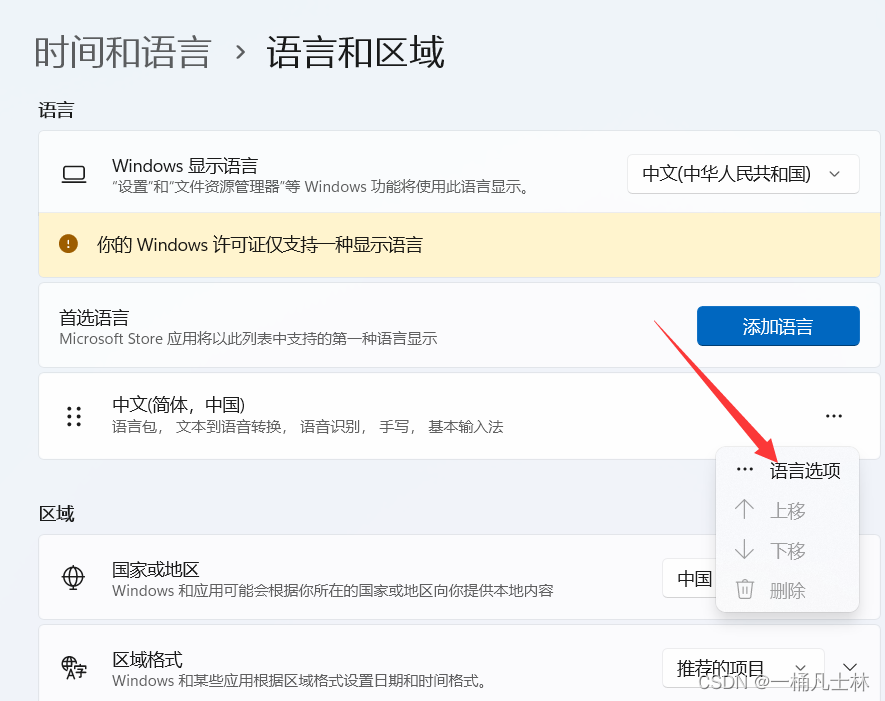Click the 国家或地区 label
This screenshot has width=885, height=701.
(156, 569)
